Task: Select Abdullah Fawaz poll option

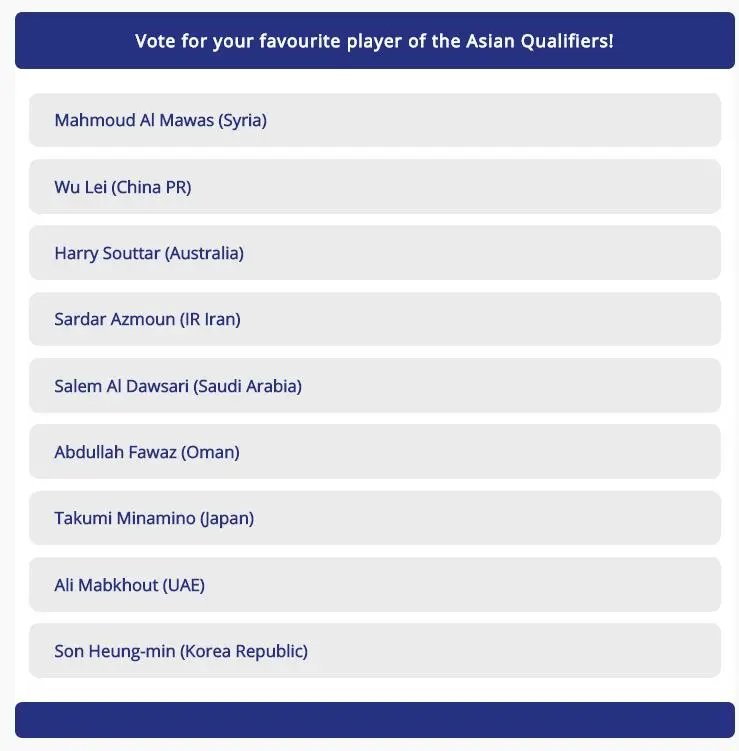Action: click(374, 452)
